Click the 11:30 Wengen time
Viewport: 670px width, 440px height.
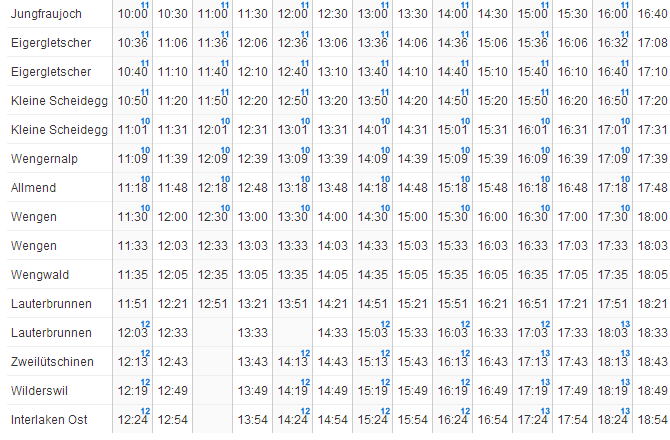pyautogui.click(x=131, y=217)
